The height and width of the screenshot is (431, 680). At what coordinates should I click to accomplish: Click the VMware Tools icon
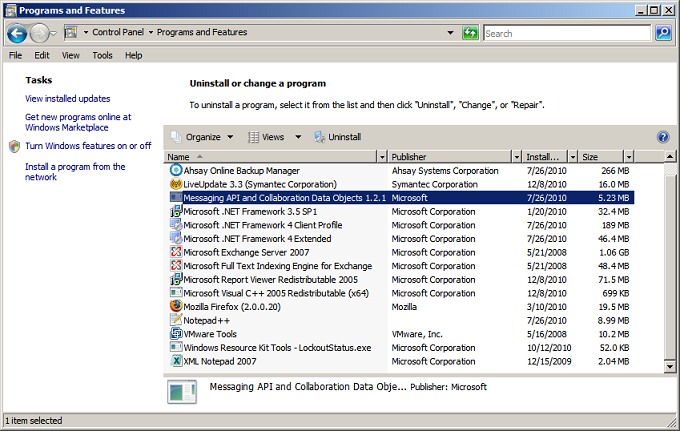pos(176,334)
